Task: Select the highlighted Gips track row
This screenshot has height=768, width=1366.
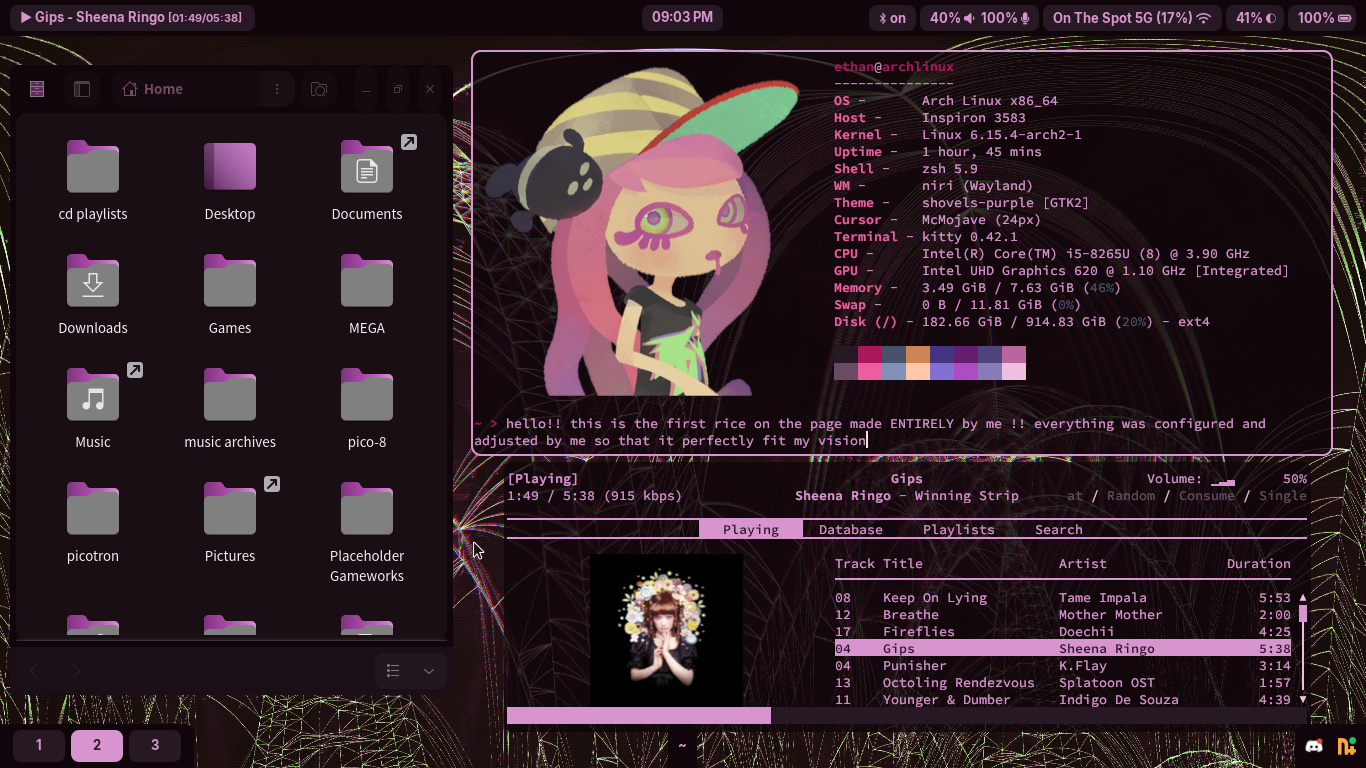Action: (1063, 649)
